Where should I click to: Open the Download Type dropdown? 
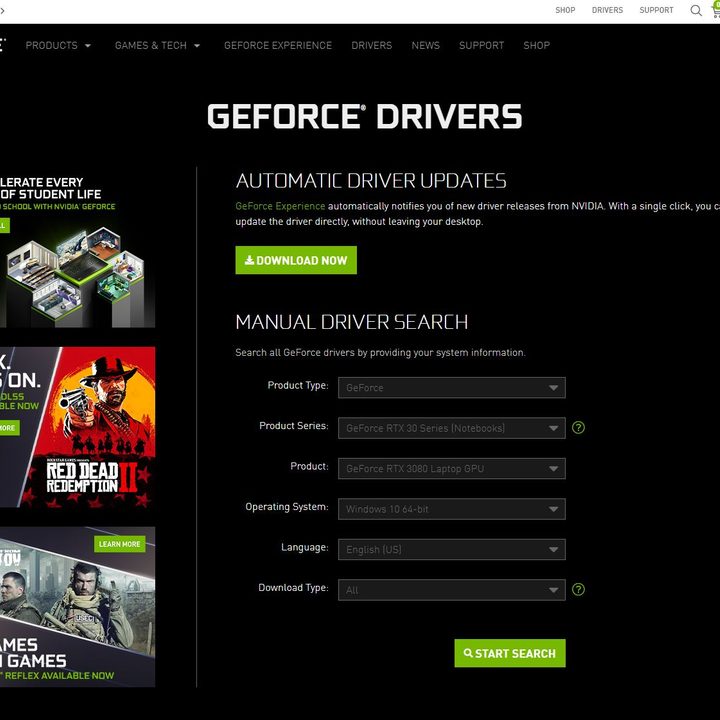pos(451,590)
